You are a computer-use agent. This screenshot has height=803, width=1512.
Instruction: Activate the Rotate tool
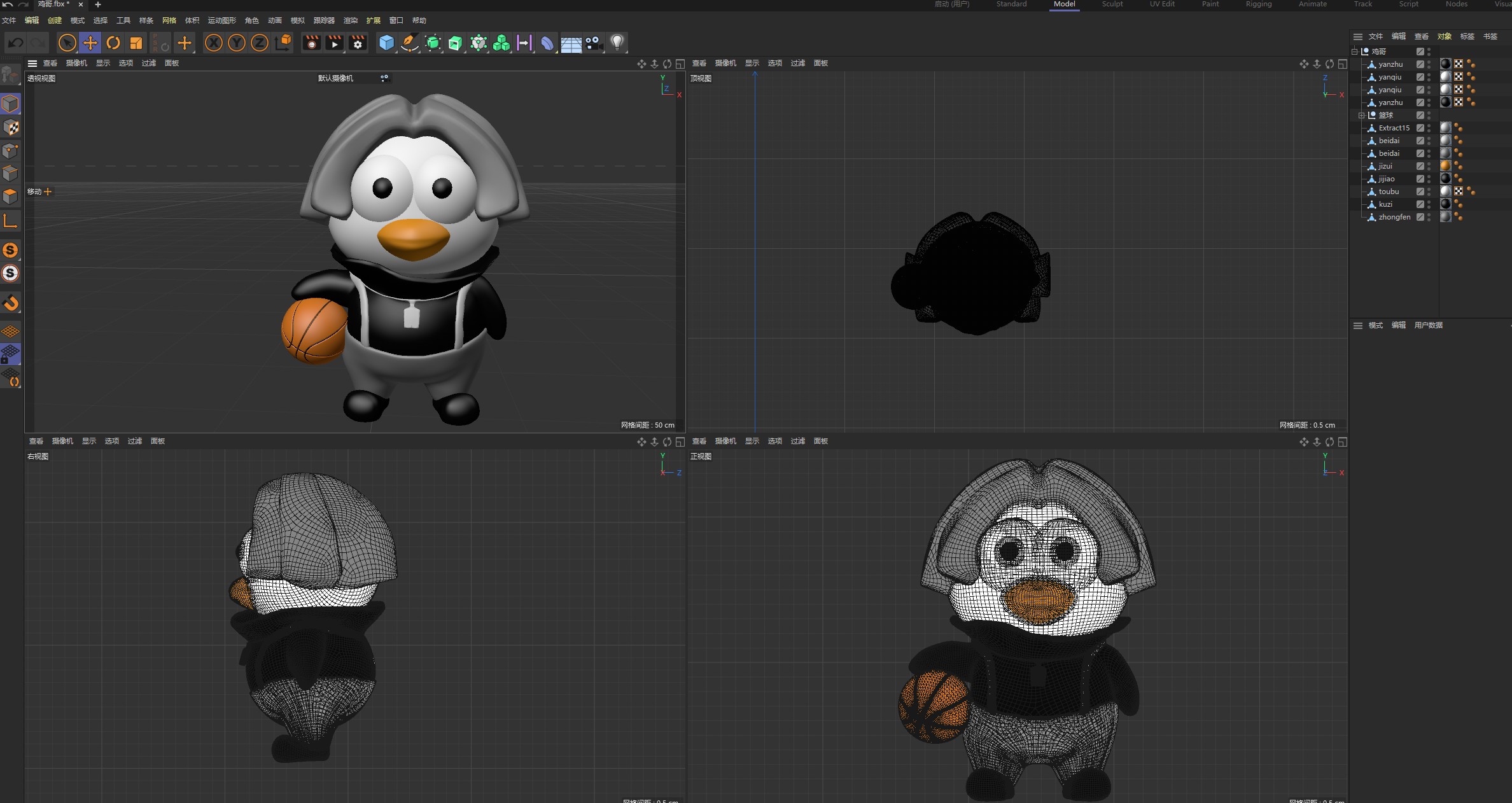[113, 43]
